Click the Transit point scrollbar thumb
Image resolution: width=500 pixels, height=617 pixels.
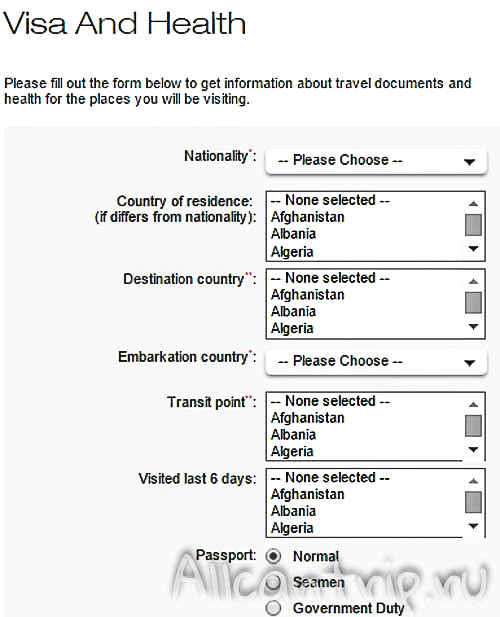[x=473, y=426]
